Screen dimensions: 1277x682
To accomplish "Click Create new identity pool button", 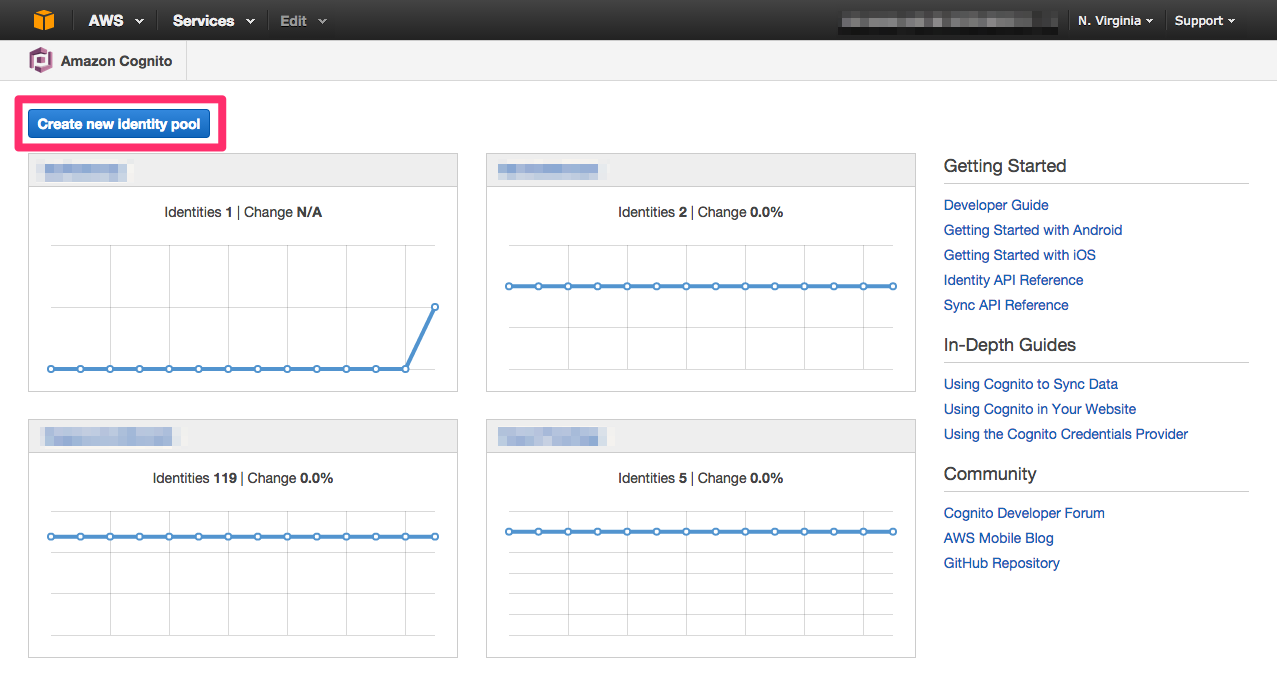I will (x=119, y=124).
